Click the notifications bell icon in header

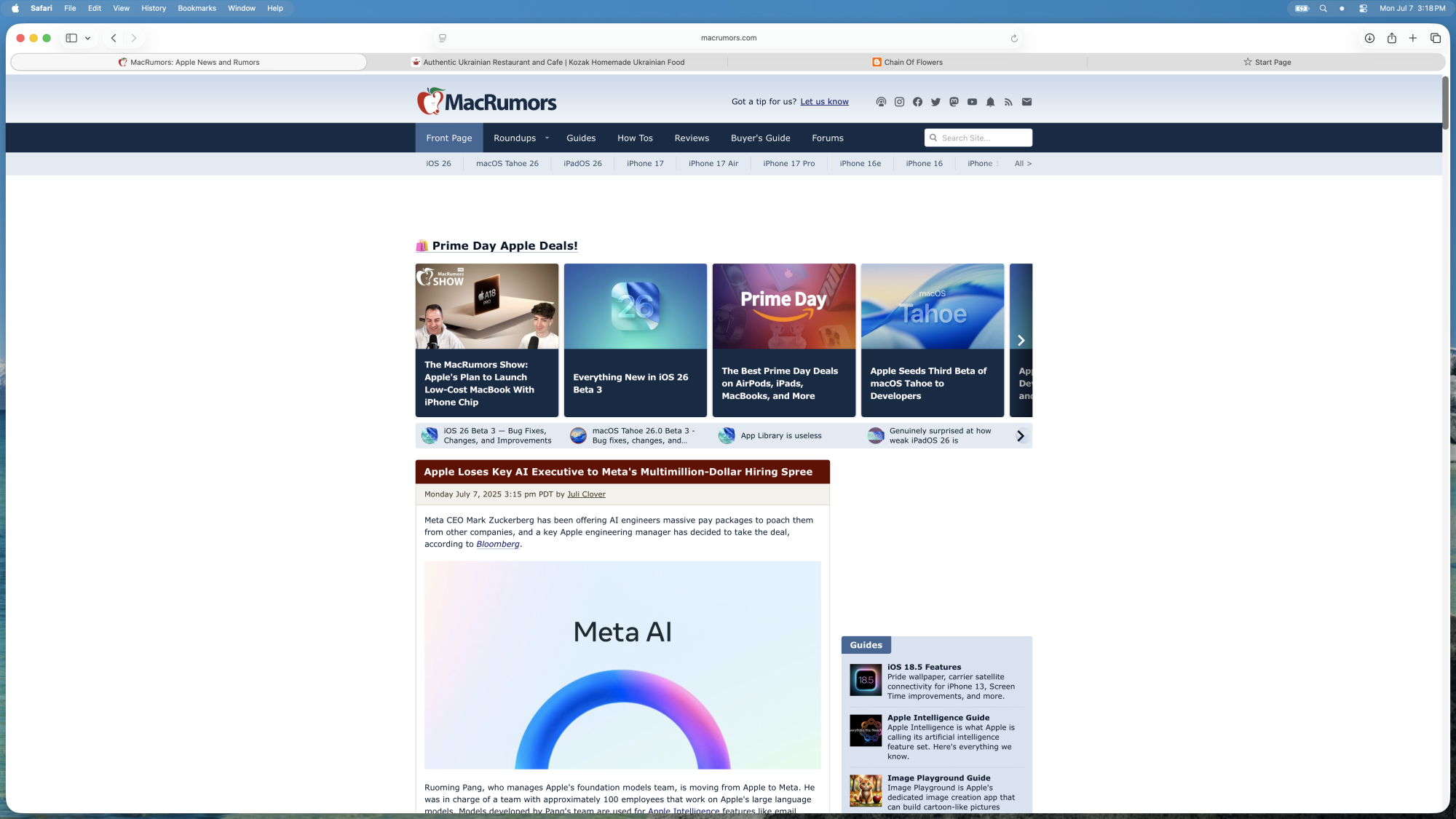pos(990,102)
